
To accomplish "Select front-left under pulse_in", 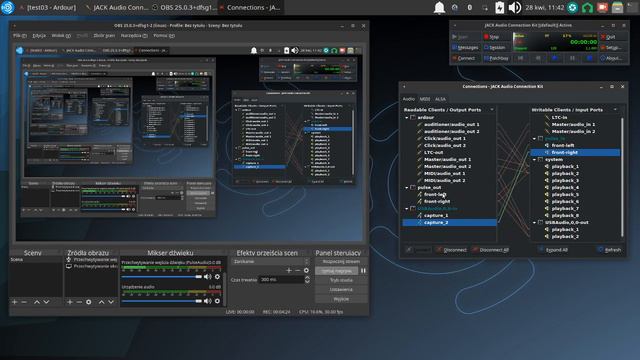I will click(x=563, y=146).
